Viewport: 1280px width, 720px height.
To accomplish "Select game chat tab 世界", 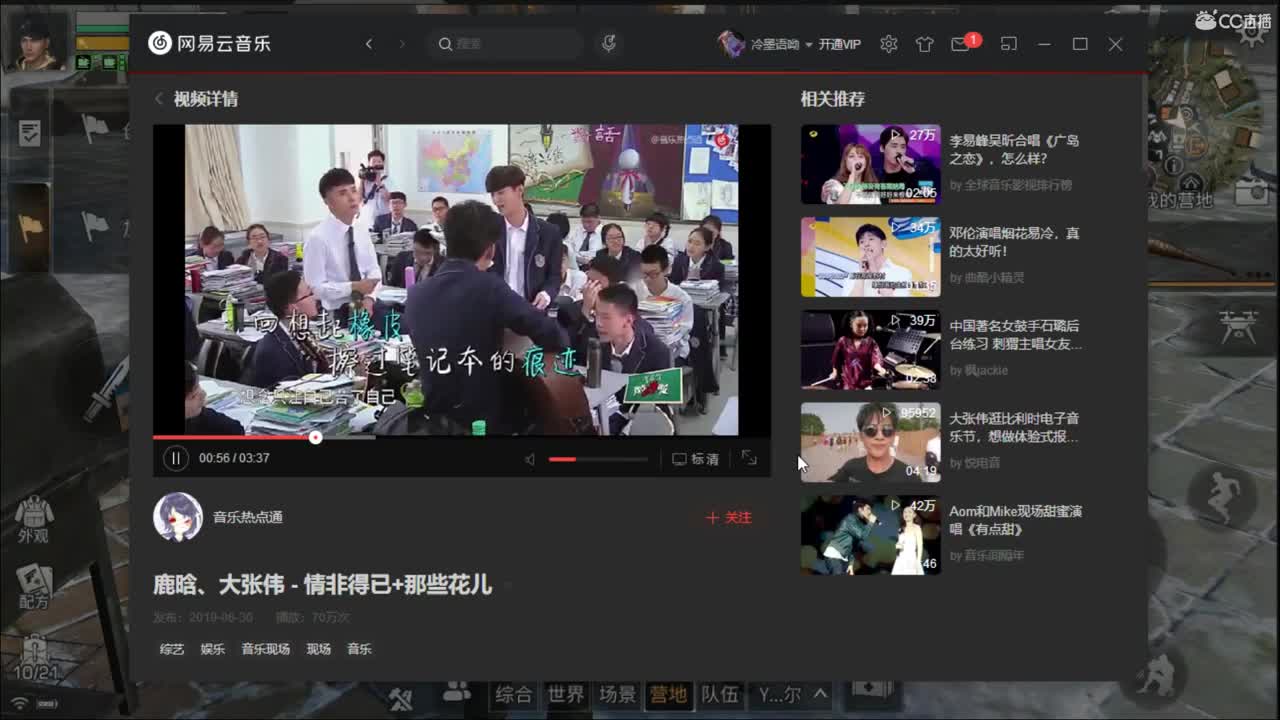I will [566, 694].
